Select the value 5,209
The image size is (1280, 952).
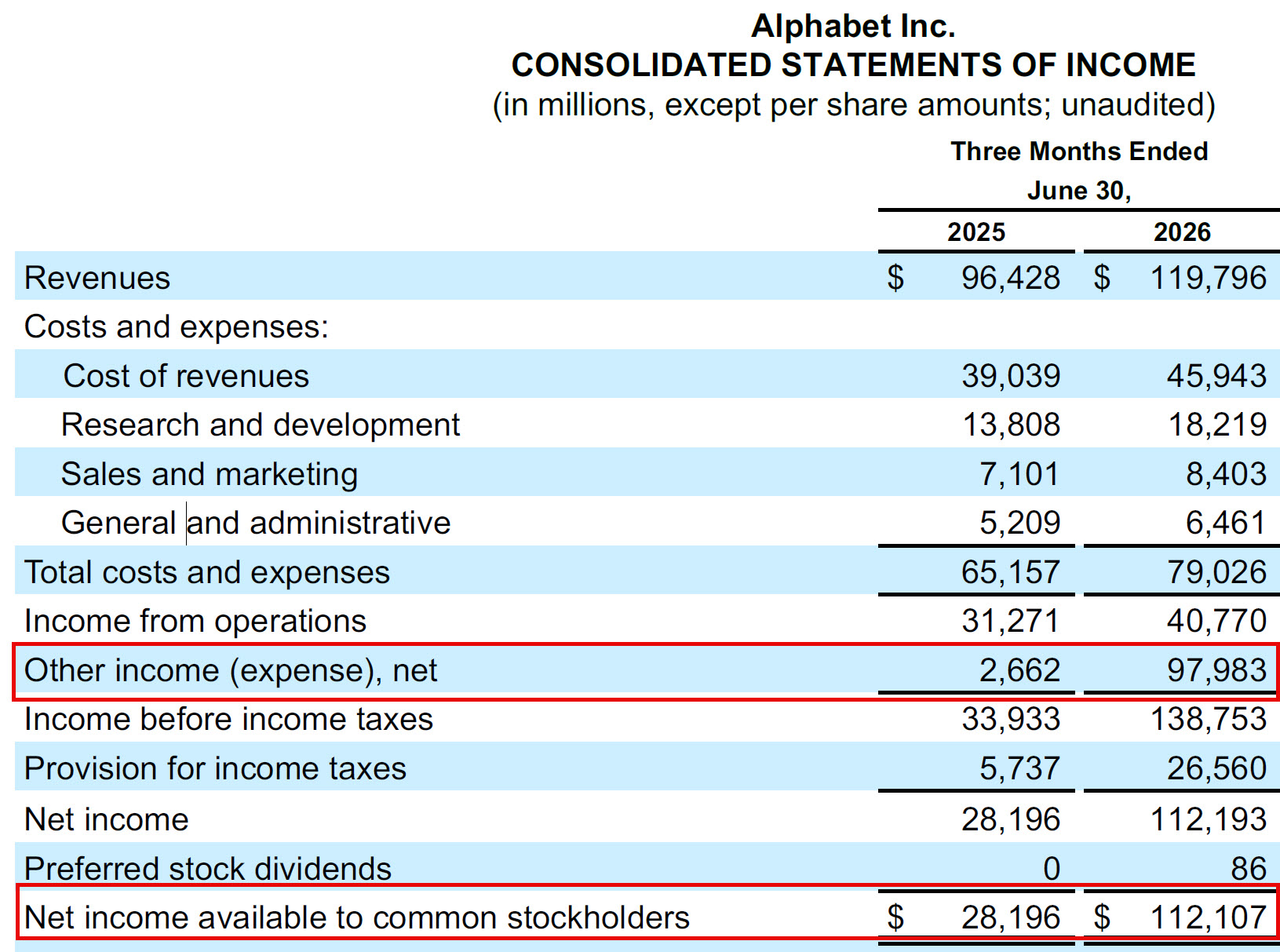(x=1019, y=523)
